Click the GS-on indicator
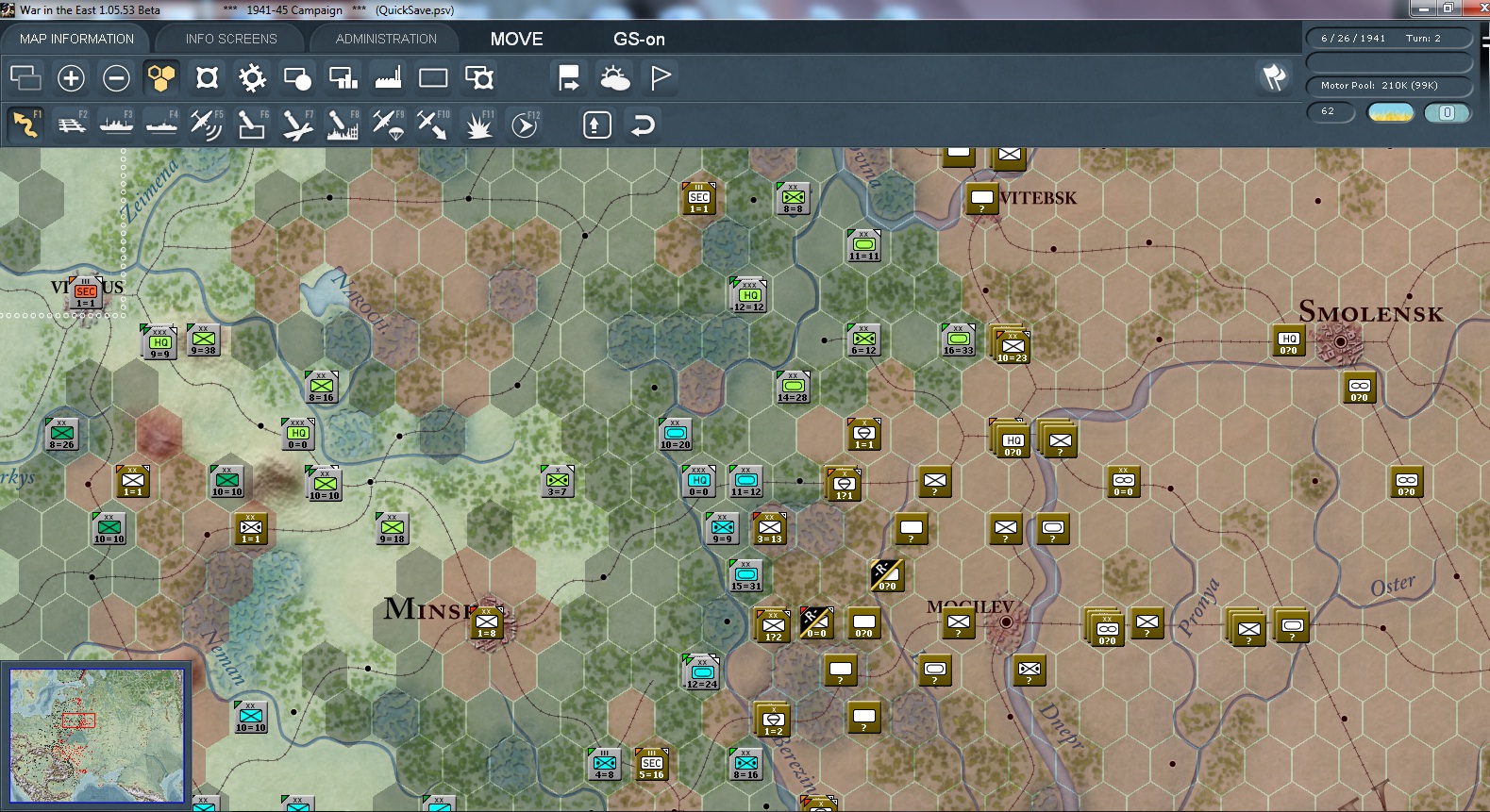This screenshot has width=1490, height=812. (x=639, y=39)
